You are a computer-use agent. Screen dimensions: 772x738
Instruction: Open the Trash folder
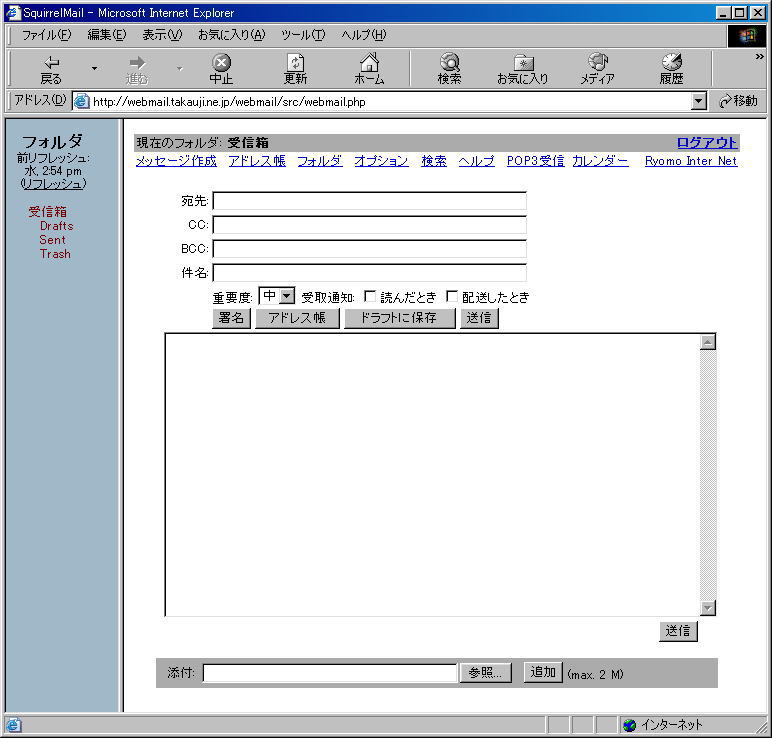pyautogui.click(x=55, y=254)
